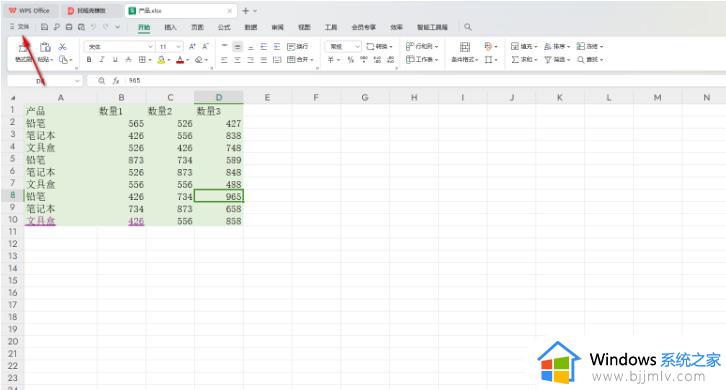The image size is (726, 390).
Task: Select column header D
Action: click(x=219, y=97)
